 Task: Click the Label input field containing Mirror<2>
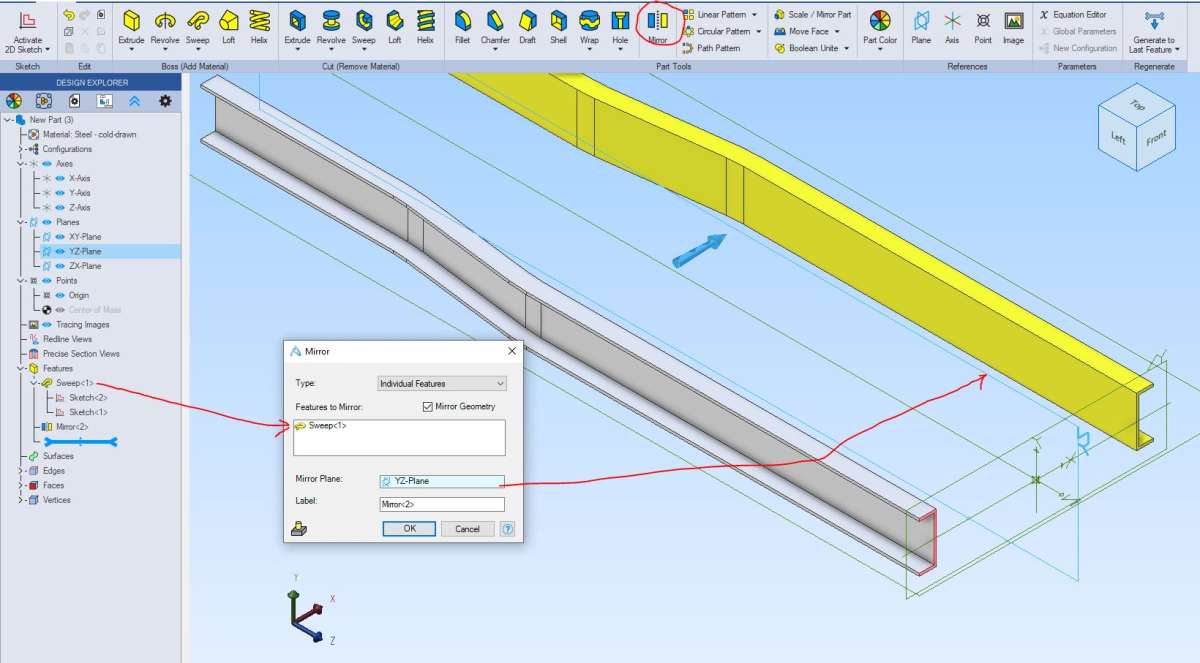click(x=442, y=504)
